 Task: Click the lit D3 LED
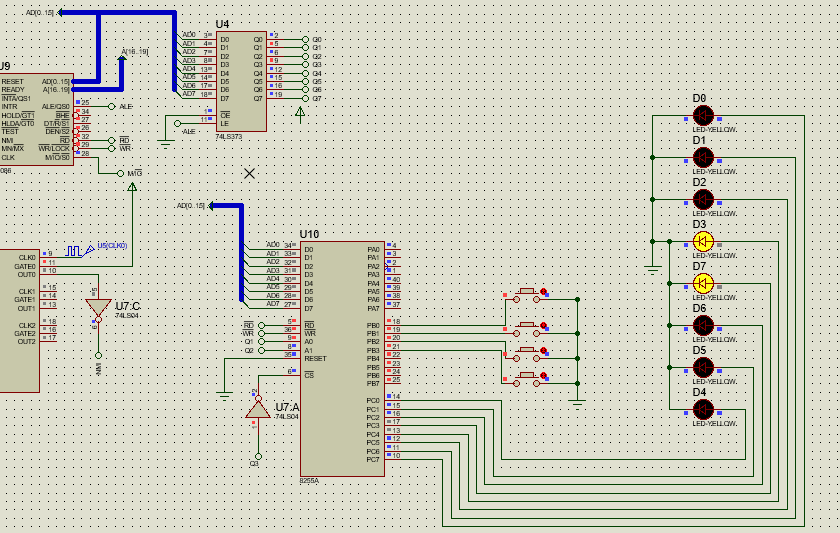(703, 241)
